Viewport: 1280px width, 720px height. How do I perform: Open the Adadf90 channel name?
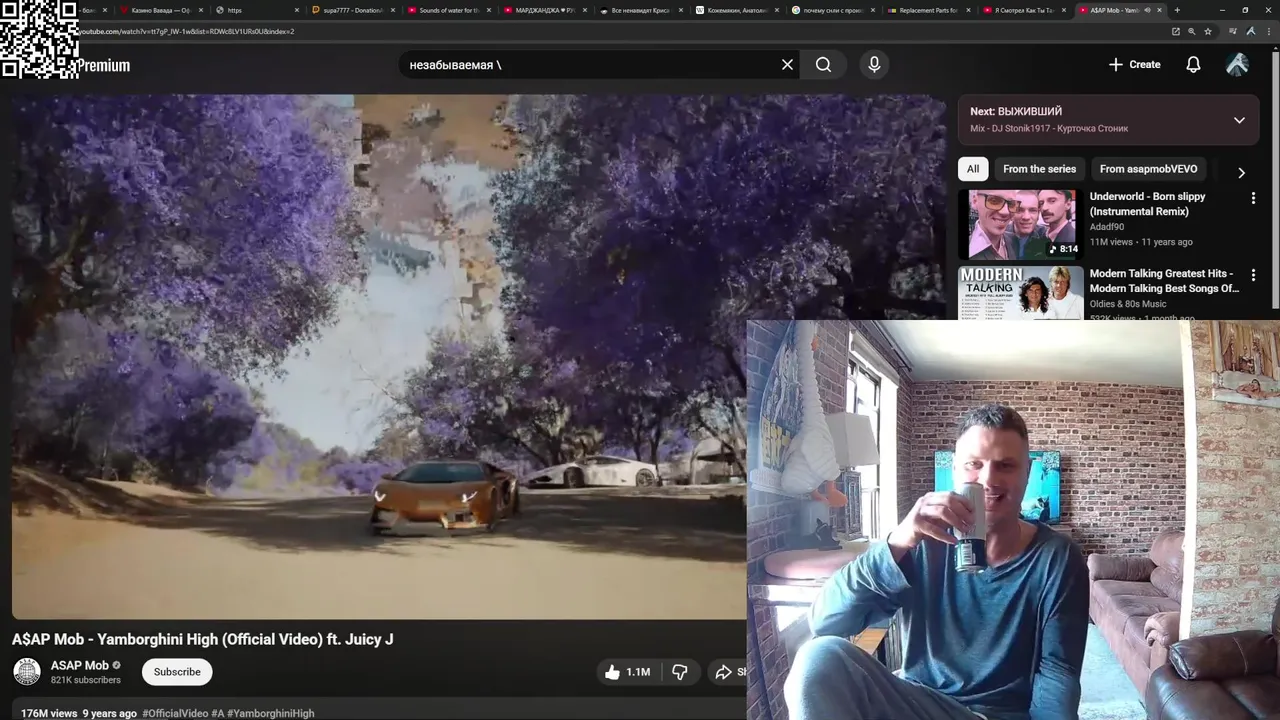click(x=1107, y=227)
